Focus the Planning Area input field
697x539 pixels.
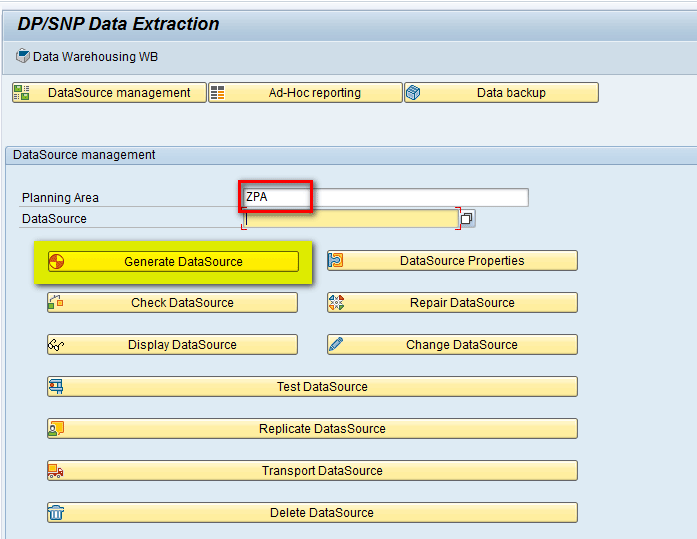pos(385,198)
